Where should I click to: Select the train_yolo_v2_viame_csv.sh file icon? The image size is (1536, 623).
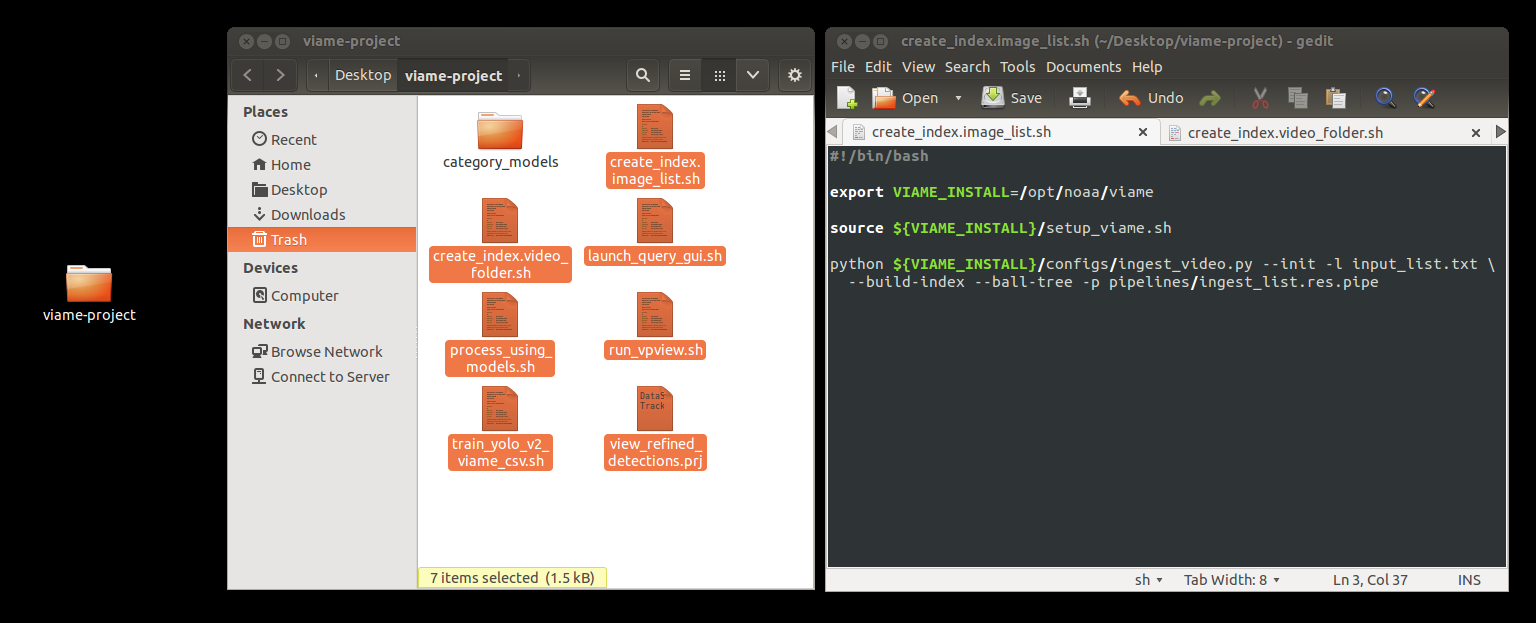pyautogui.click(x=500, y=409)
